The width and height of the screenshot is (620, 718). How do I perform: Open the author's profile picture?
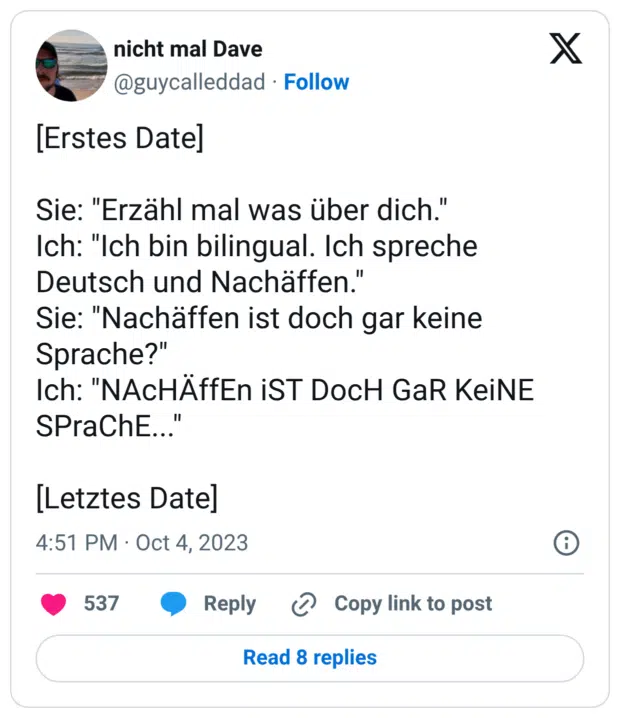71,65
